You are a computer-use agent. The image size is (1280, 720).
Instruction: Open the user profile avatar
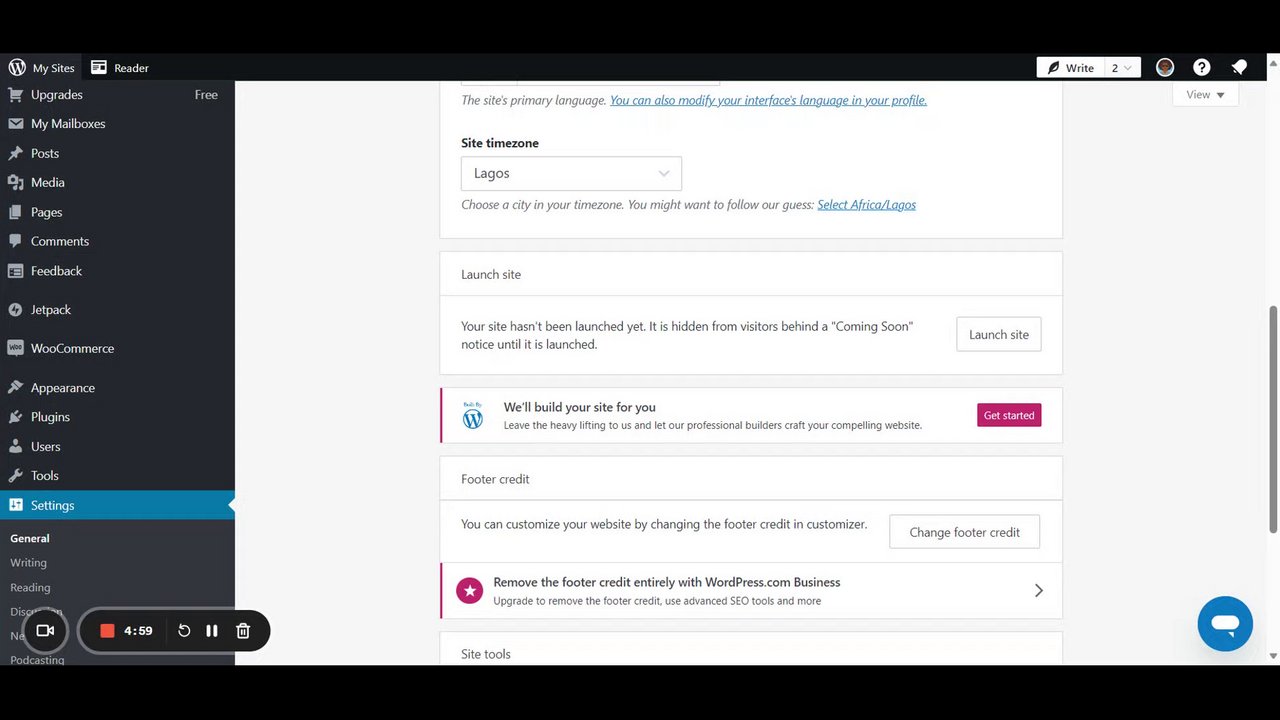pos(1165,67)
